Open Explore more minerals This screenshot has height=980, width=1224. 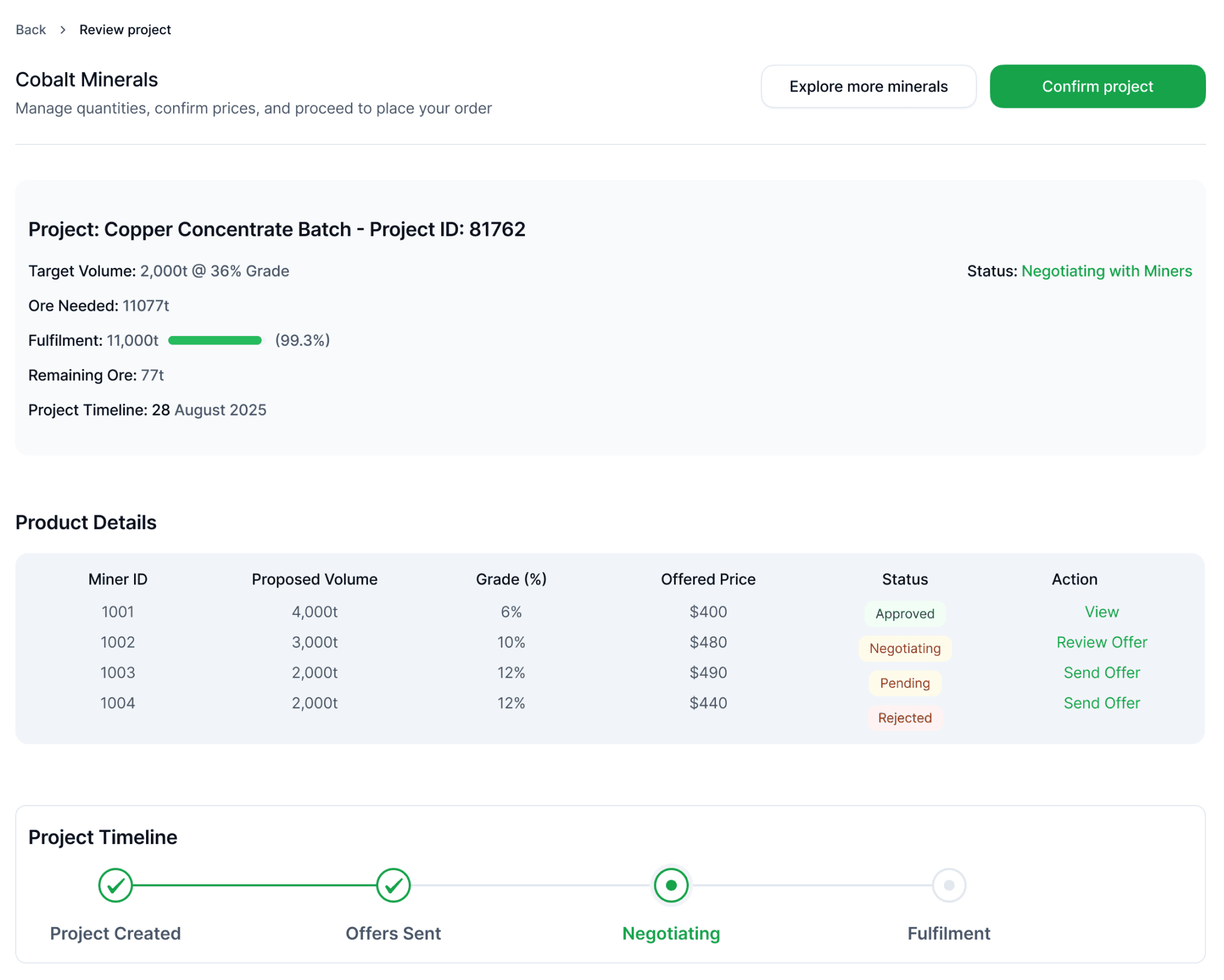pyautogui.click(x=868, y=87)
